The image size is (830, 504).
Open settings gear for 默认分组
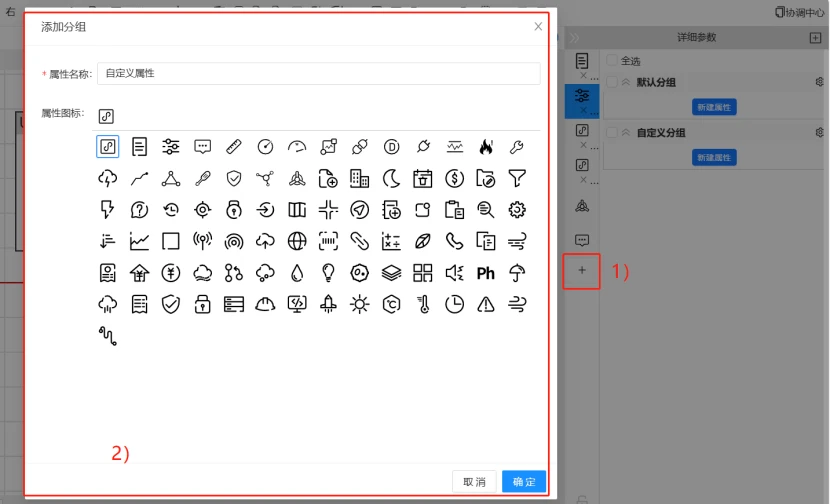click(x=819, y=82)
